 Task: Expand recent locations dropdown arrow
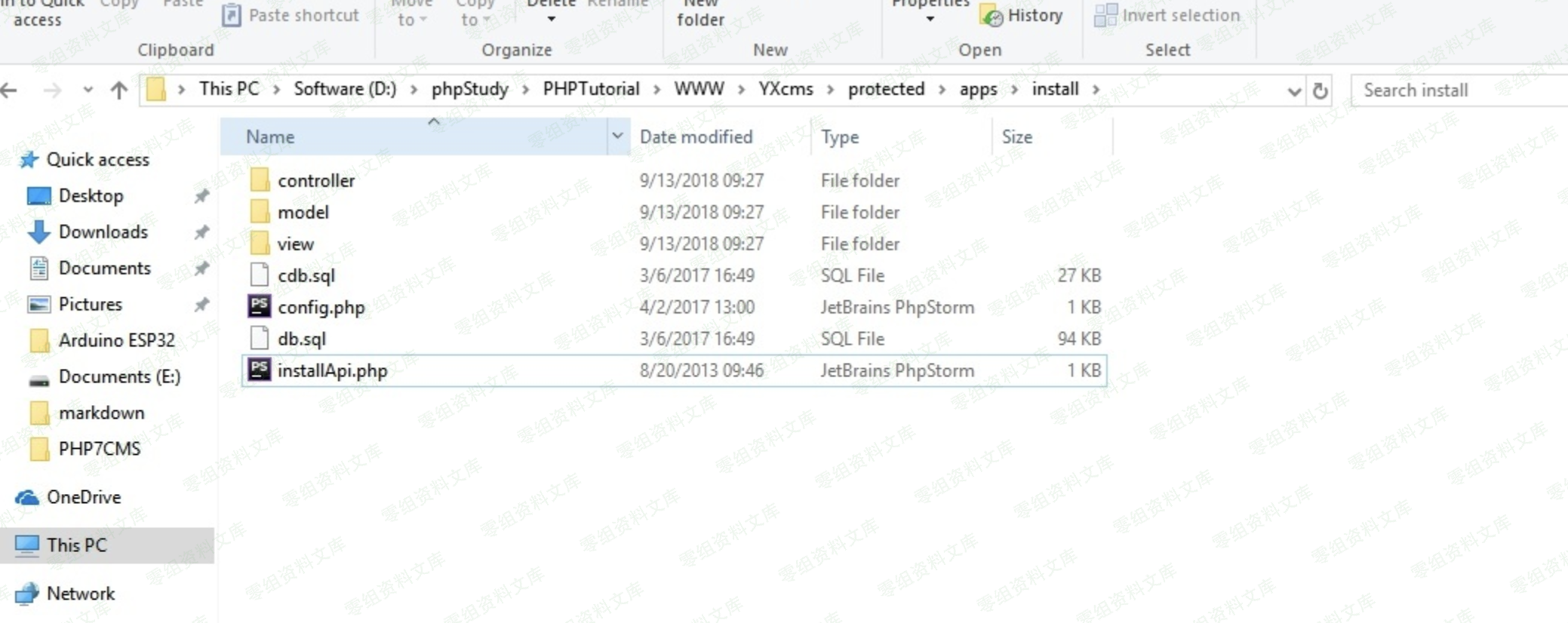coord(88,91)
